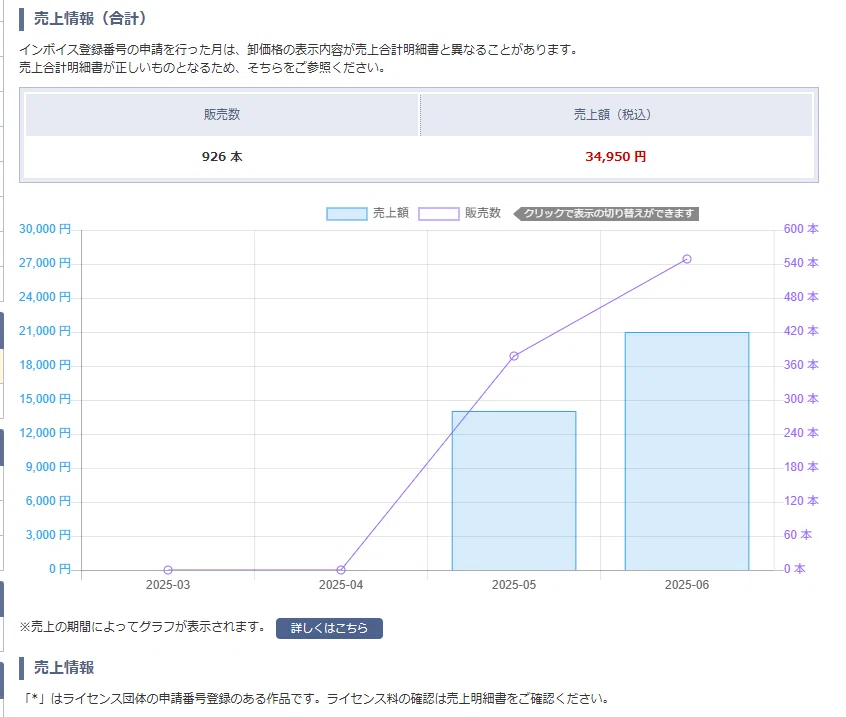Click the 2025-05 sales bar
Image resolution: width=846 pixels, height=717 pixels.
514,490
